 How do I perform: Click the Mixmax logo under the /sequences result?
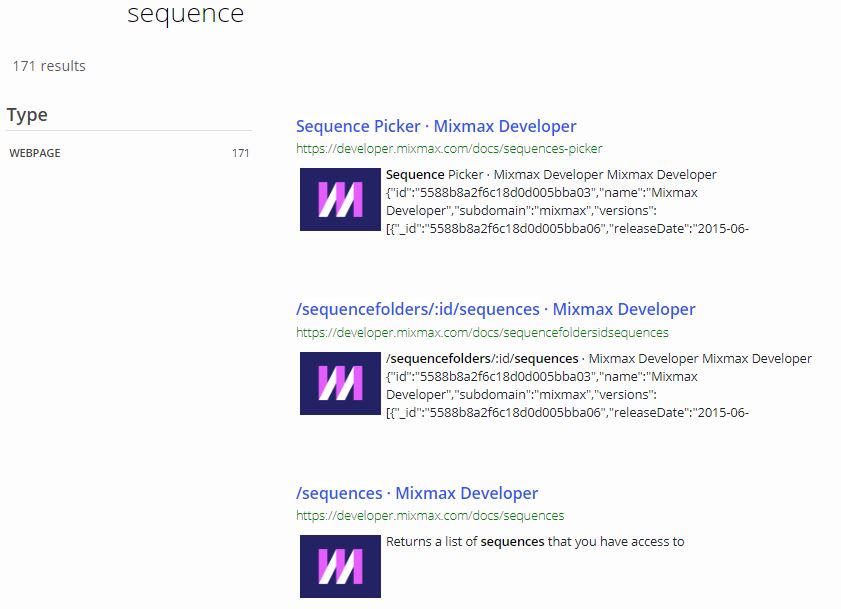click(x=339, y=565)
